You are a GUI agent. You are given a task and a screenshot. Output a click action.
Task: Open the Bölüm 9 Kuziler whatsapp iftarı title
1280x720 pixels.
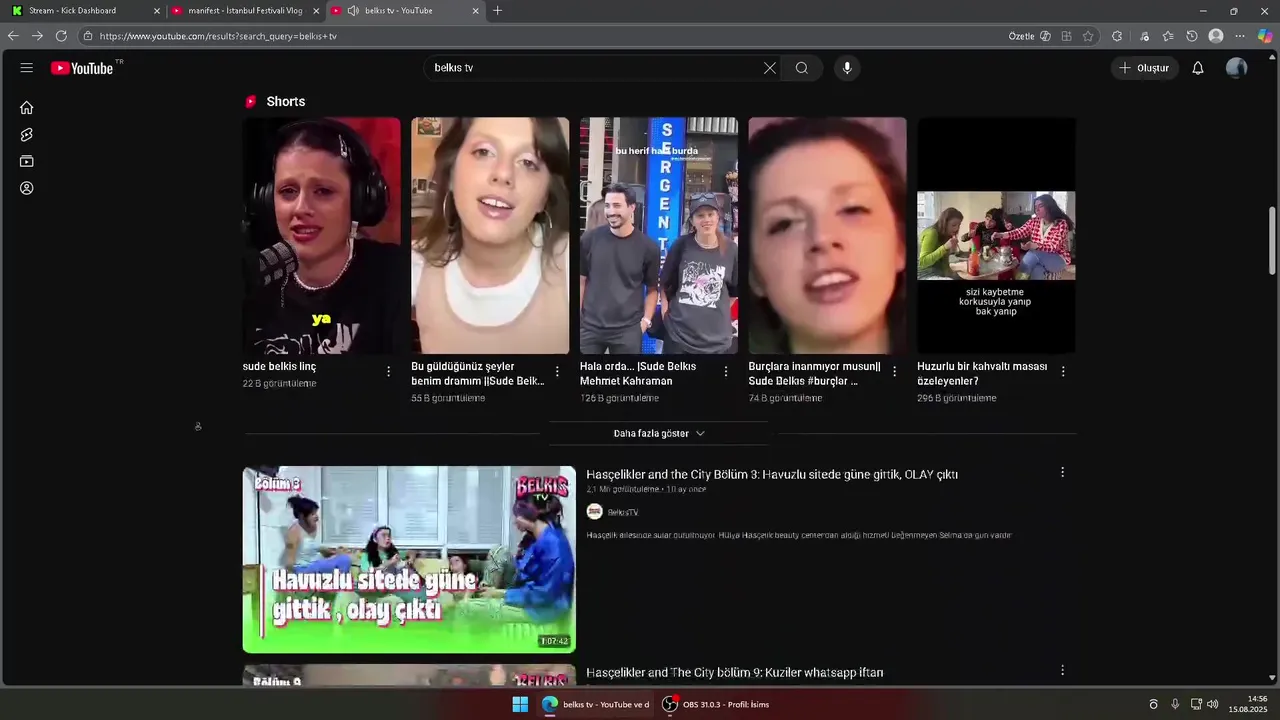coord(735,673)
